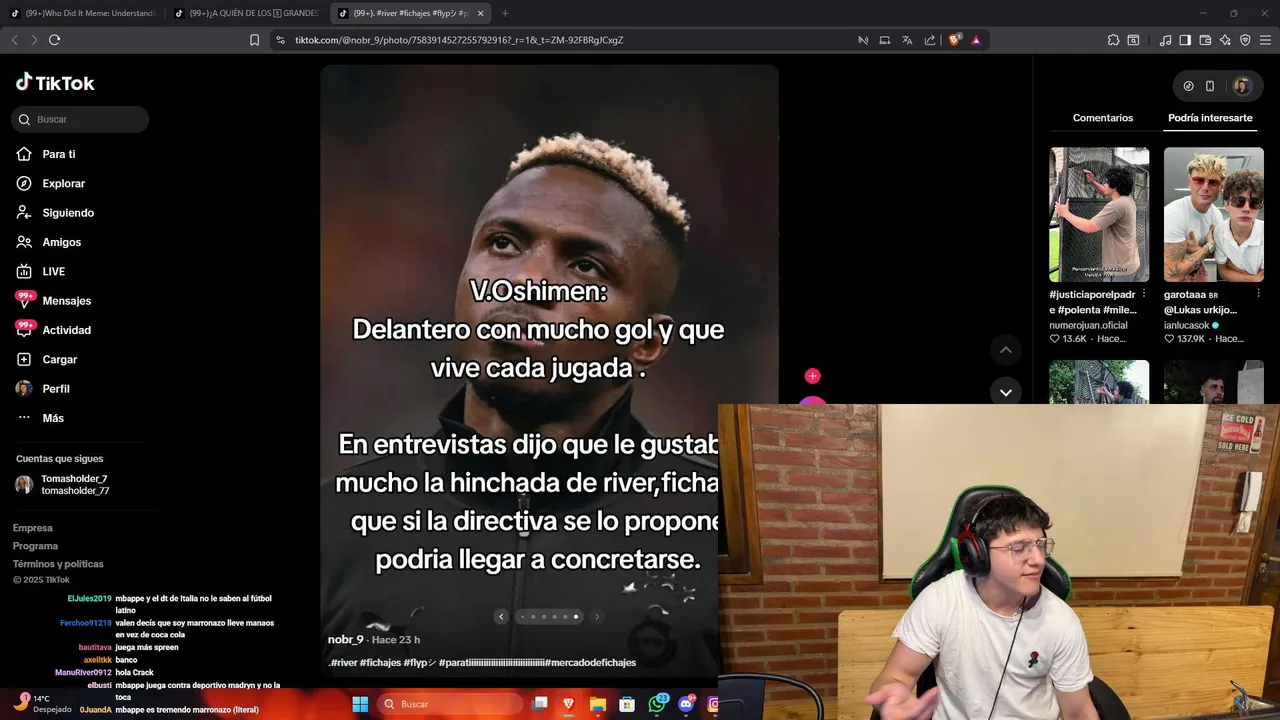Click the share page icon in address bar

point(930,40)
